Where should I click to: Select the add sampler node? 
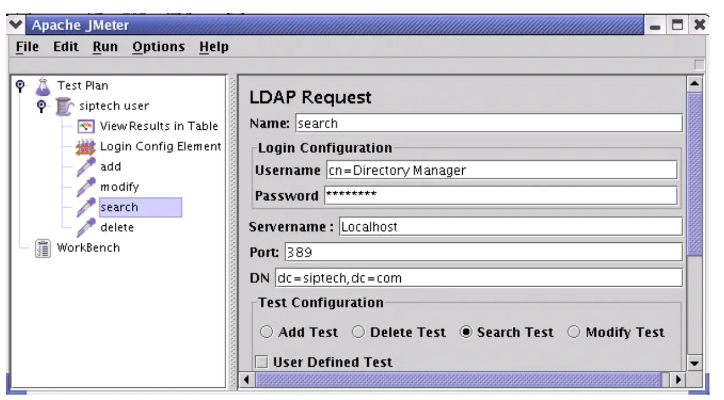[x=111, y=167]
